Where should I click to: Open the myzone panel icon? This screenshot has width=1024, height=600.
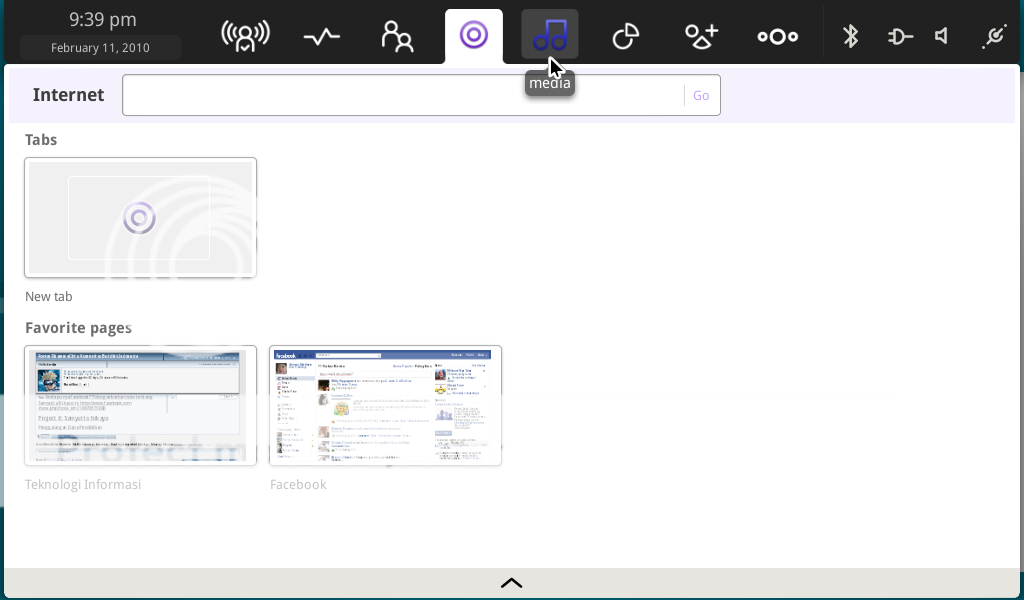pos(245,36)
